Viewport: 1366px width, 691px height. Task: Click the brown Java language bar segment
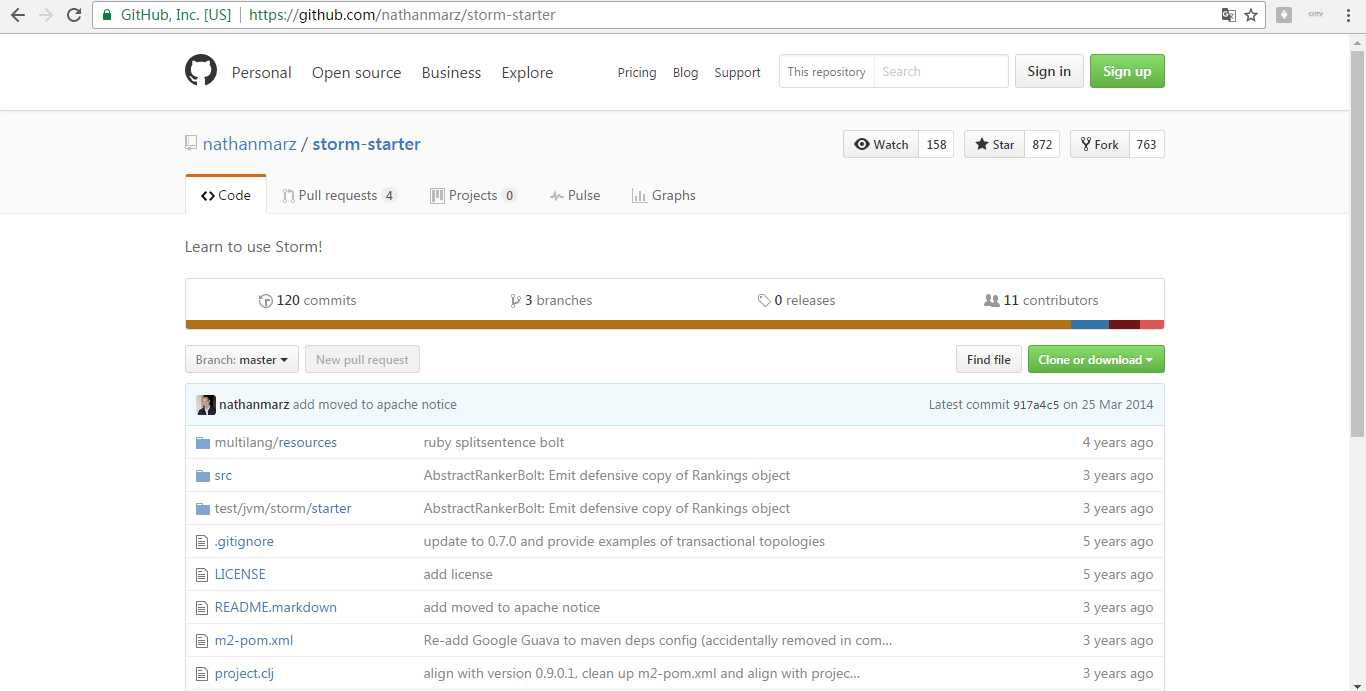(x=628, y=324)
